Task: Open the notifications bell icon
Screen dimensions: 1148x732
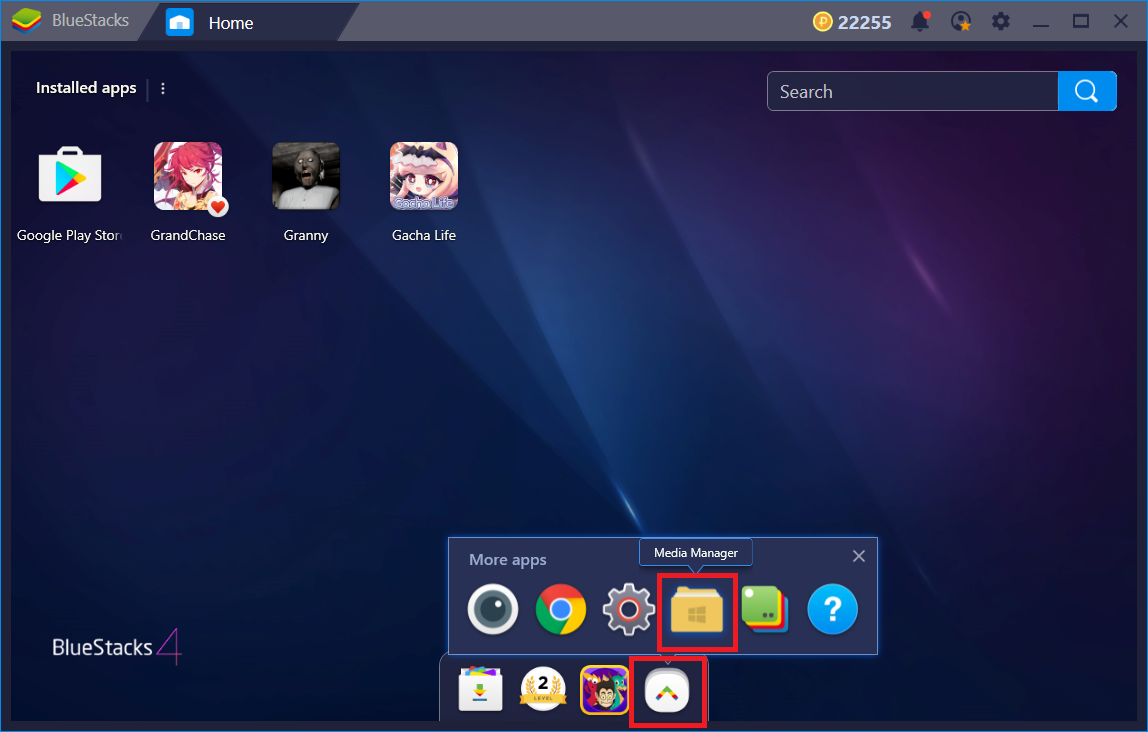Action: point(920,21)
